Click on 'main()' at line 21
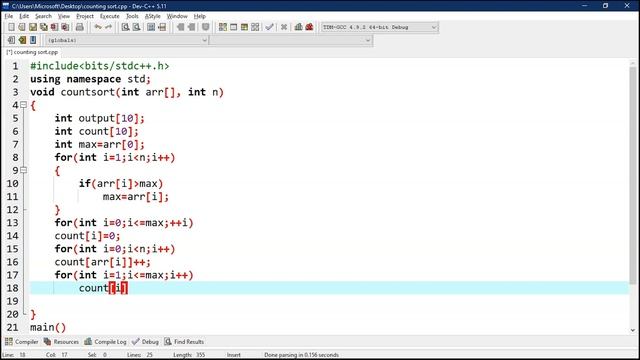The width and height of the screenshot is (640, 360). (48, 327)
